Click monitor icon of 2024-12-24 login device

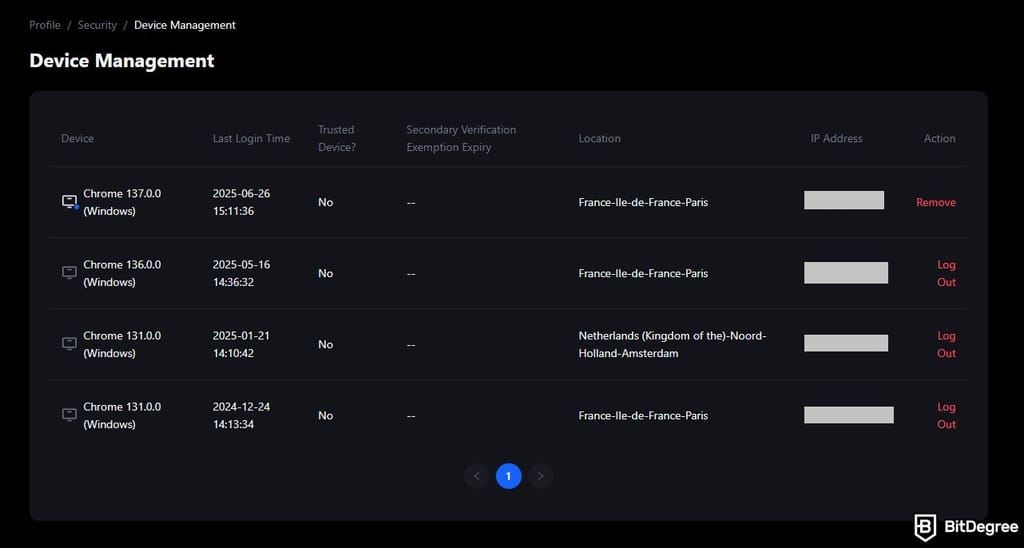(x=69, y=415)
